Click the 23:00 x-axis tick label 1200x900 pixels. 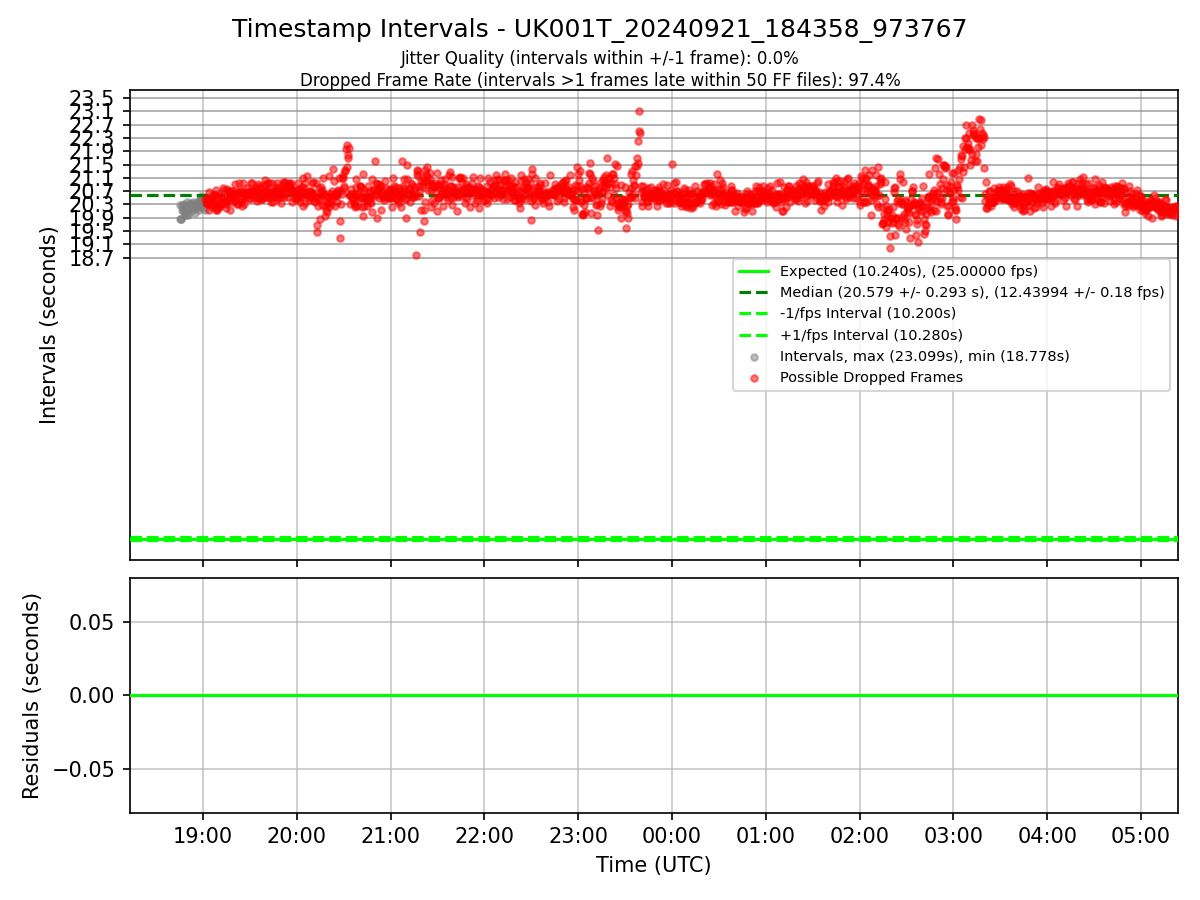pos(578,834)
